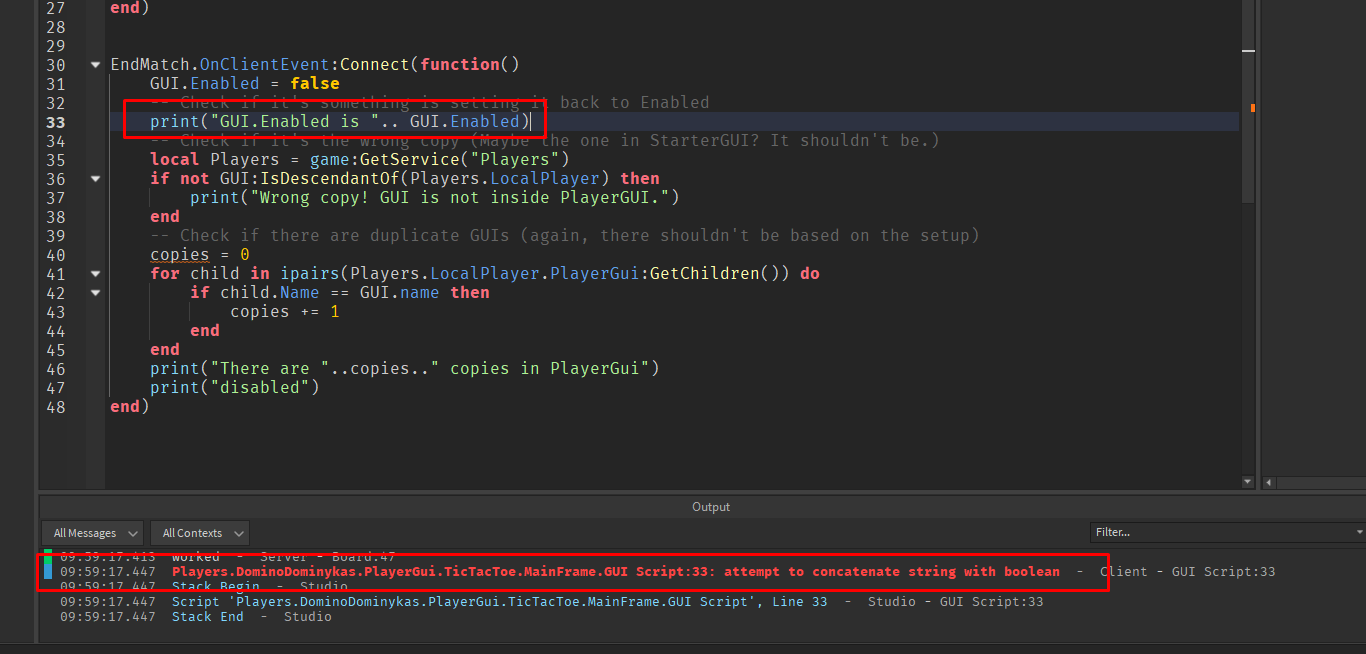Image resolution: width=1366 pixels, height=654 pixels.
Task: Click the orange marker in the scrollbar gutter
Action: 1252,107
